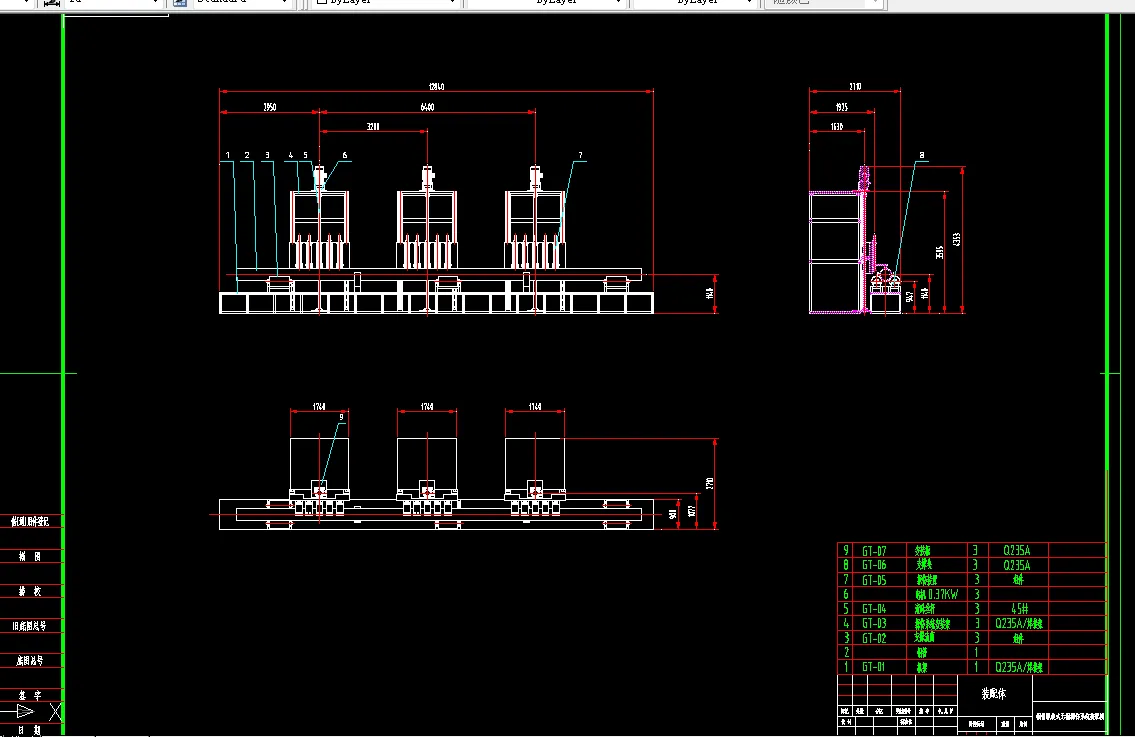Select the 2110 dimension in the side view
The width and height of the screenshot is (1135, 737).
pyautogui.click(x=855, y=87)
